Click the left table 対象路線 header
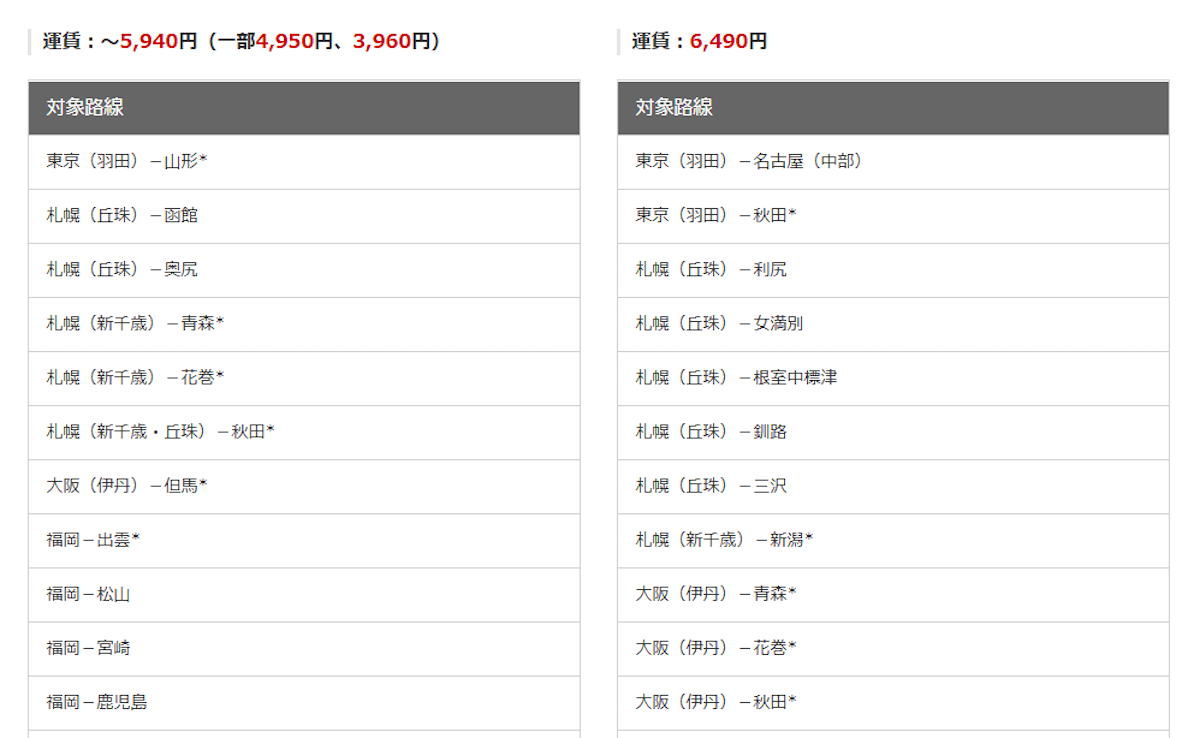Viewport: 1200px width, 738px height. pyautogui.click(x=304, y=107)
